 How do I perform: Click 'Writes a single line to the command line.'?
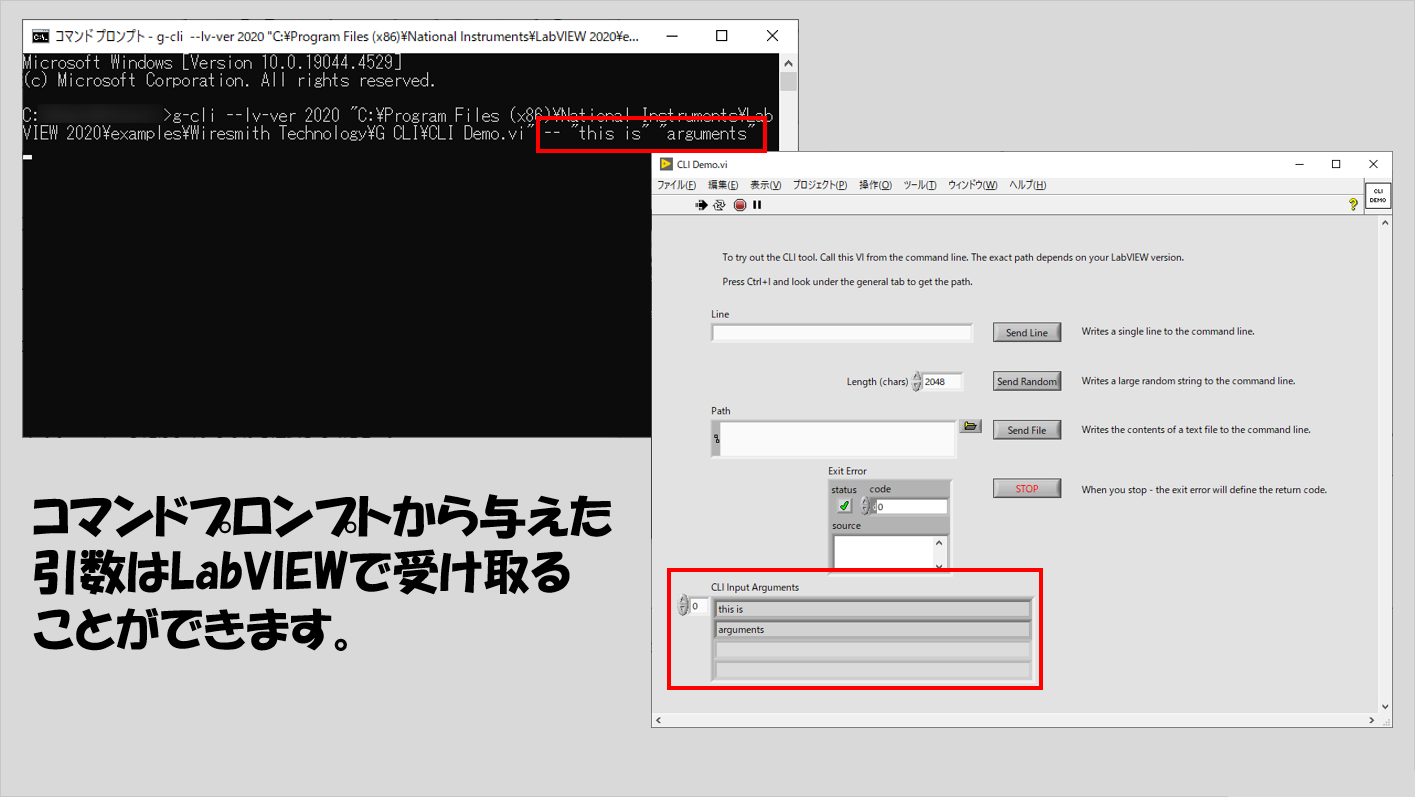[1168, 331]
